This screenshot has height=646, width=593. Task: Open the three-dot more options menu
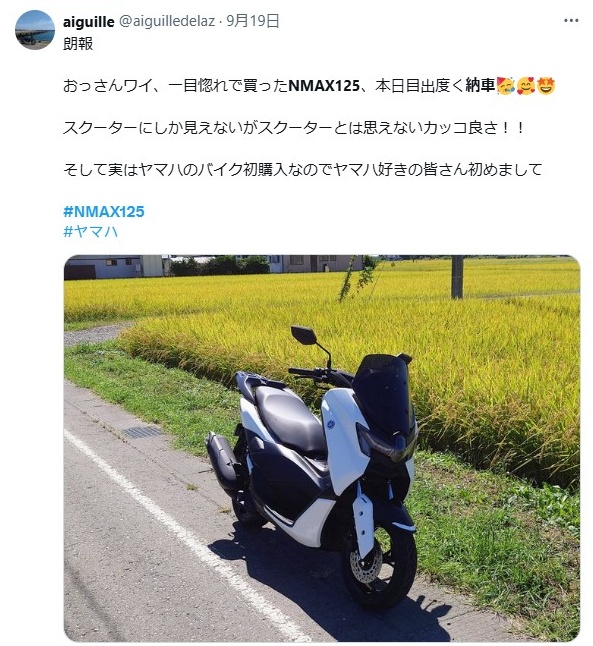coord(571,21)
